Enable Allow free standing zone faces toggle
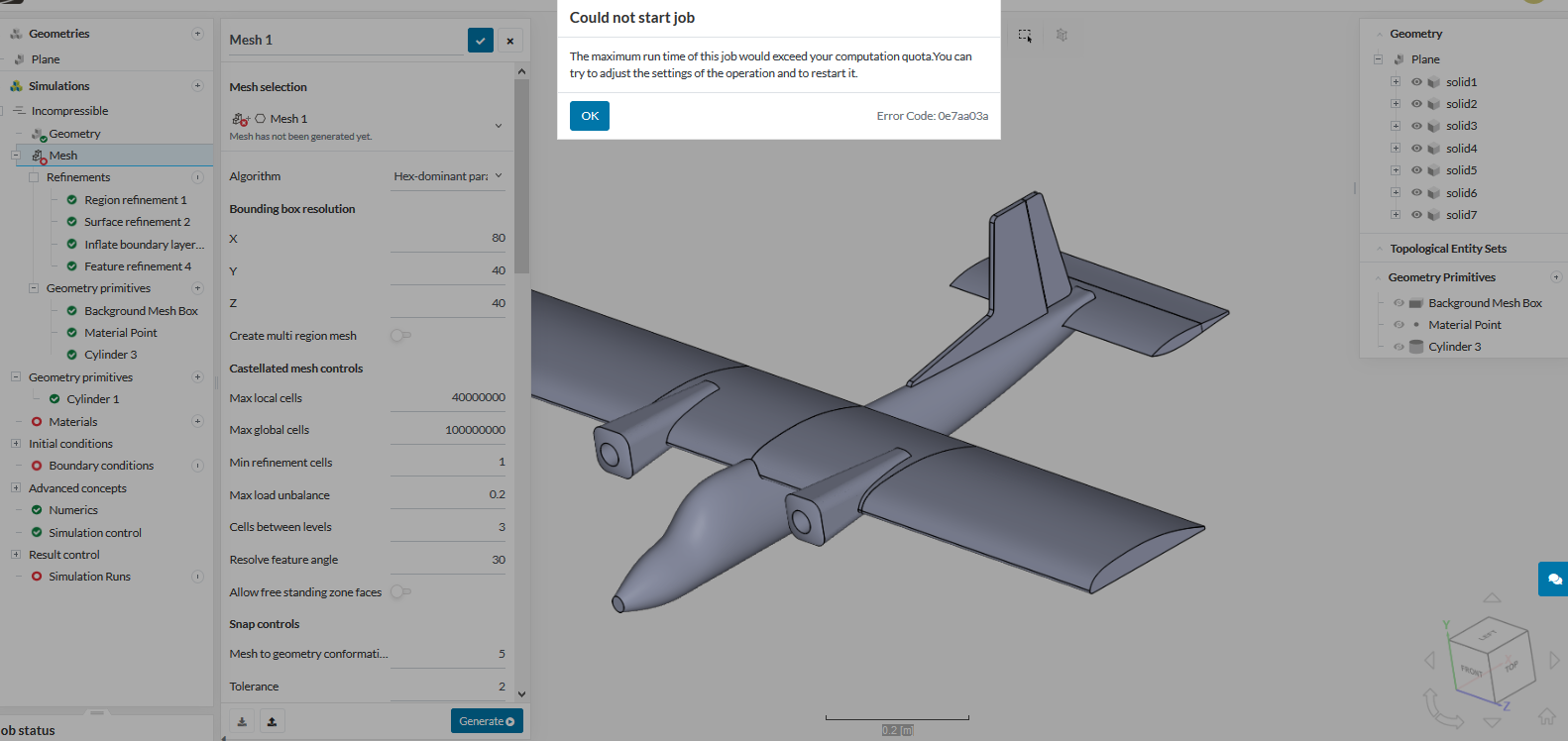Viewport: 1568px width, 741px height. pos(400,592)
